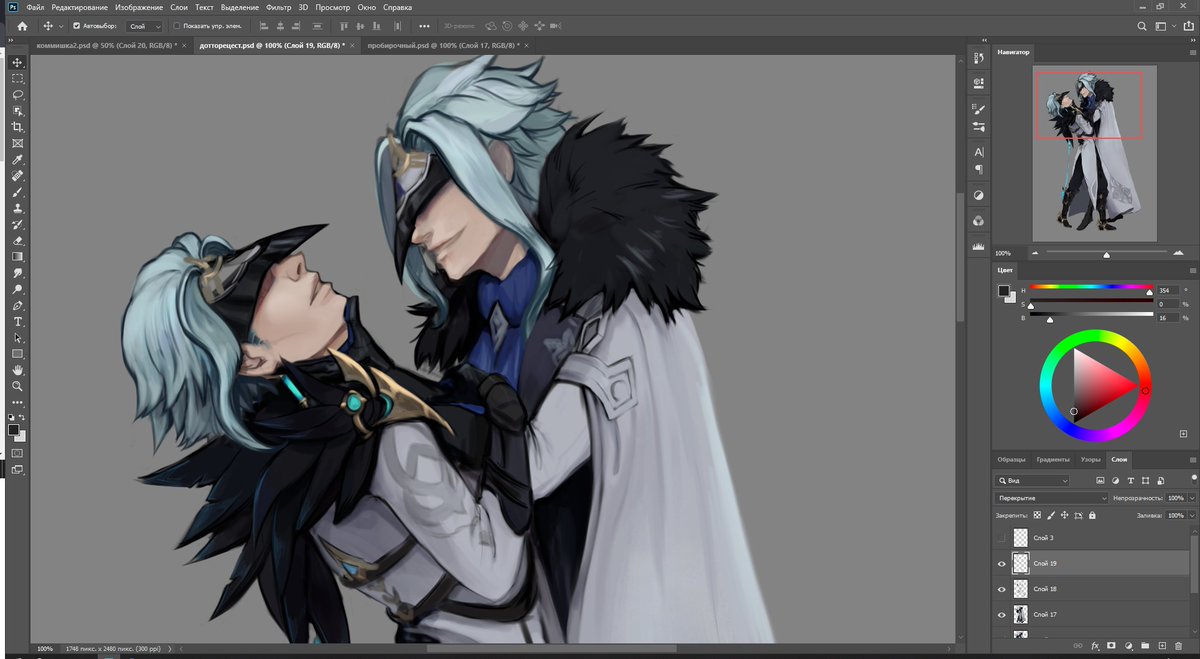Create a new group folder
The width and height of the screenshot is (1200, 659).
pos(1146,646)
